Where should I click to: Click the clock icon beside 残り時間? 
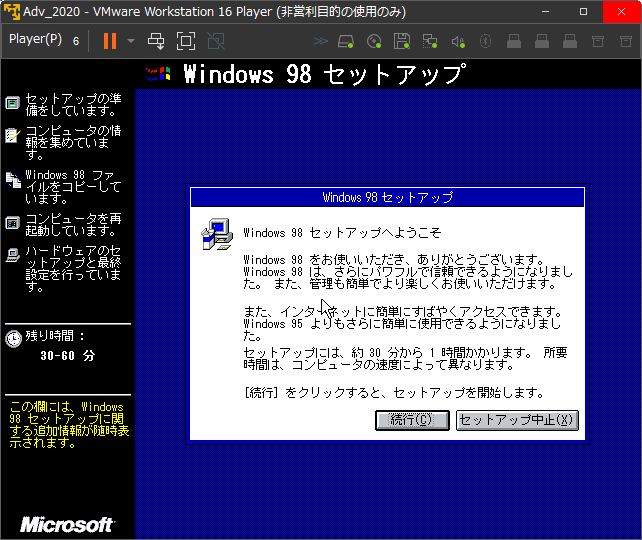[x=14, y=339]
